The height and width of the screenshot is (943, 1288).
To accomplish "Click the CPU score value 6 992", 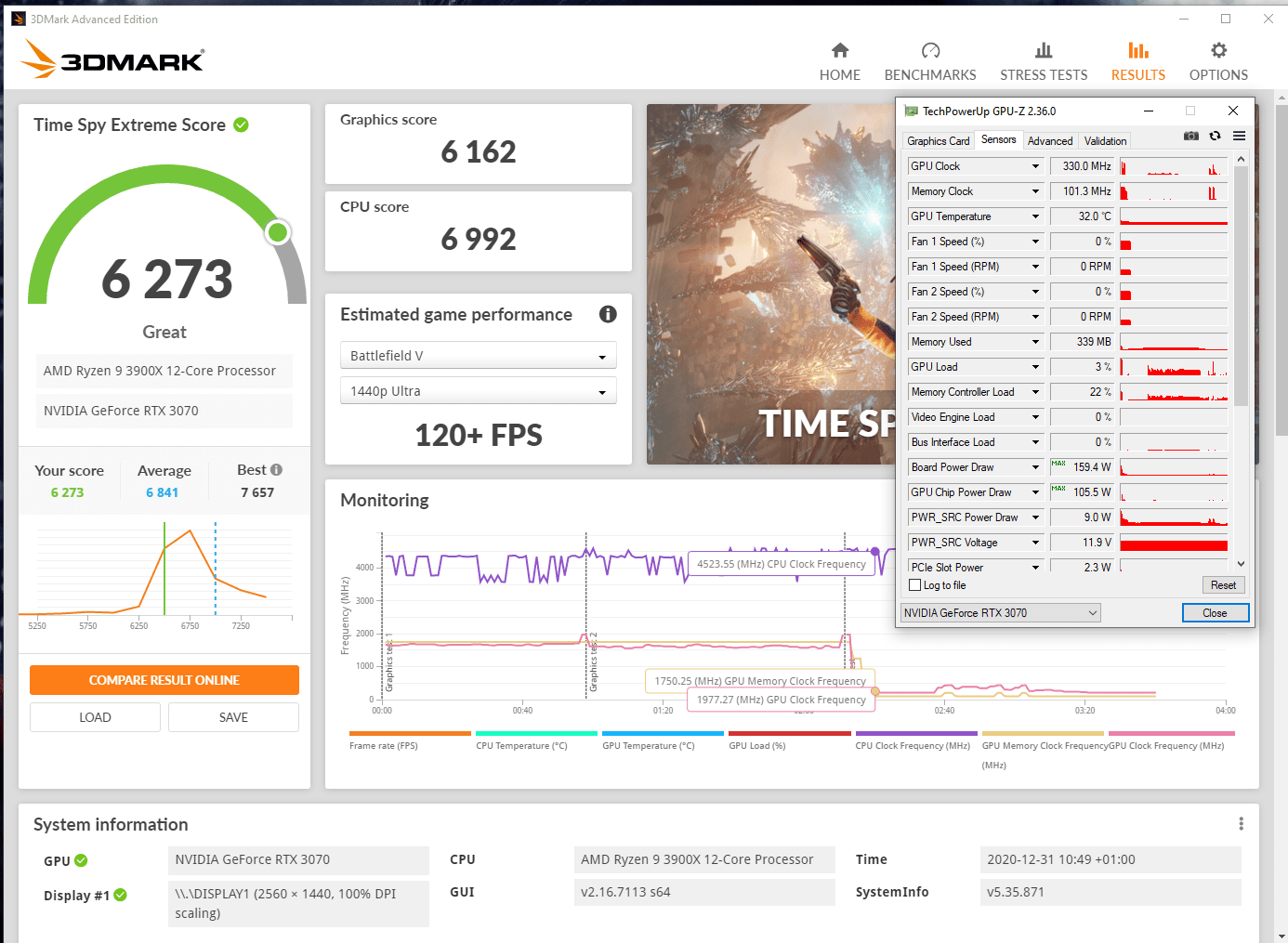I will [479, 239].
